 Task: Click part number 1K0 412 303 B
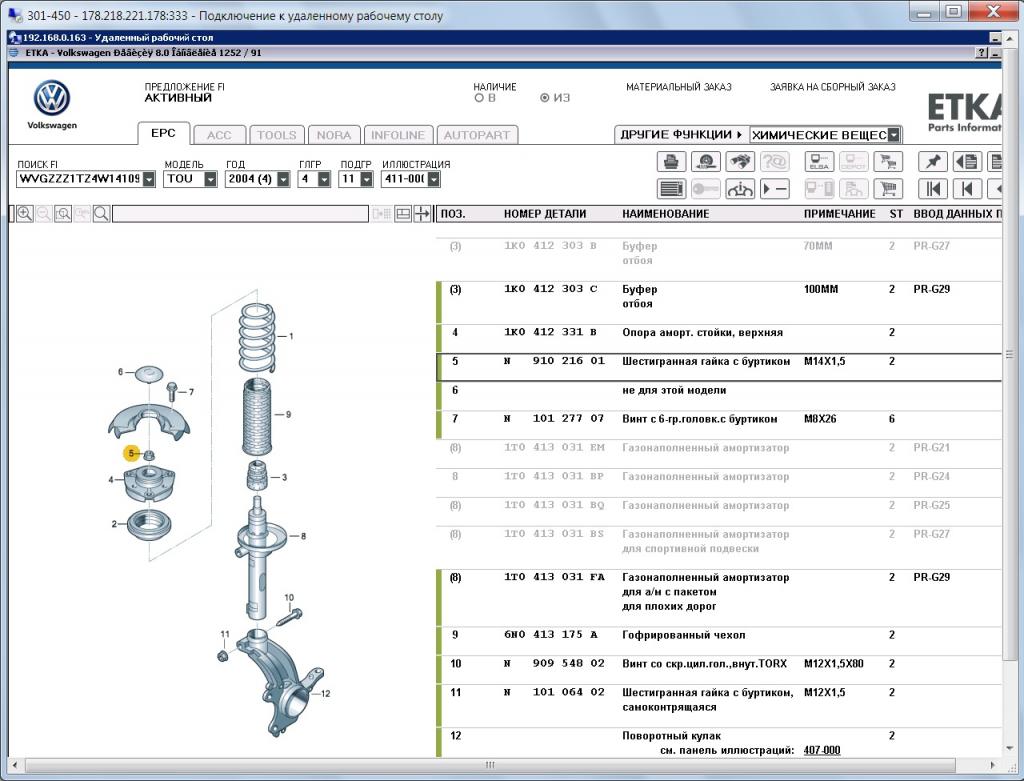(551, 246)
